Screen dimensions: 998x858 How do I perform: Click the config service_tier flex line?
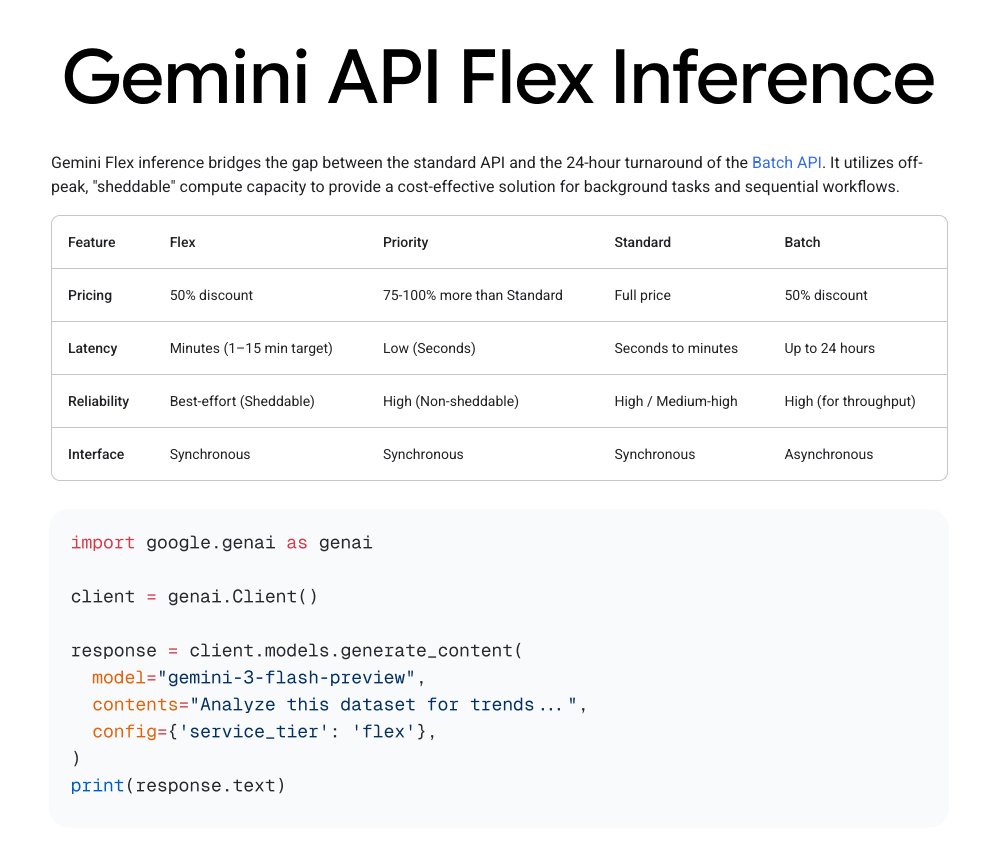tap(264, 732)
